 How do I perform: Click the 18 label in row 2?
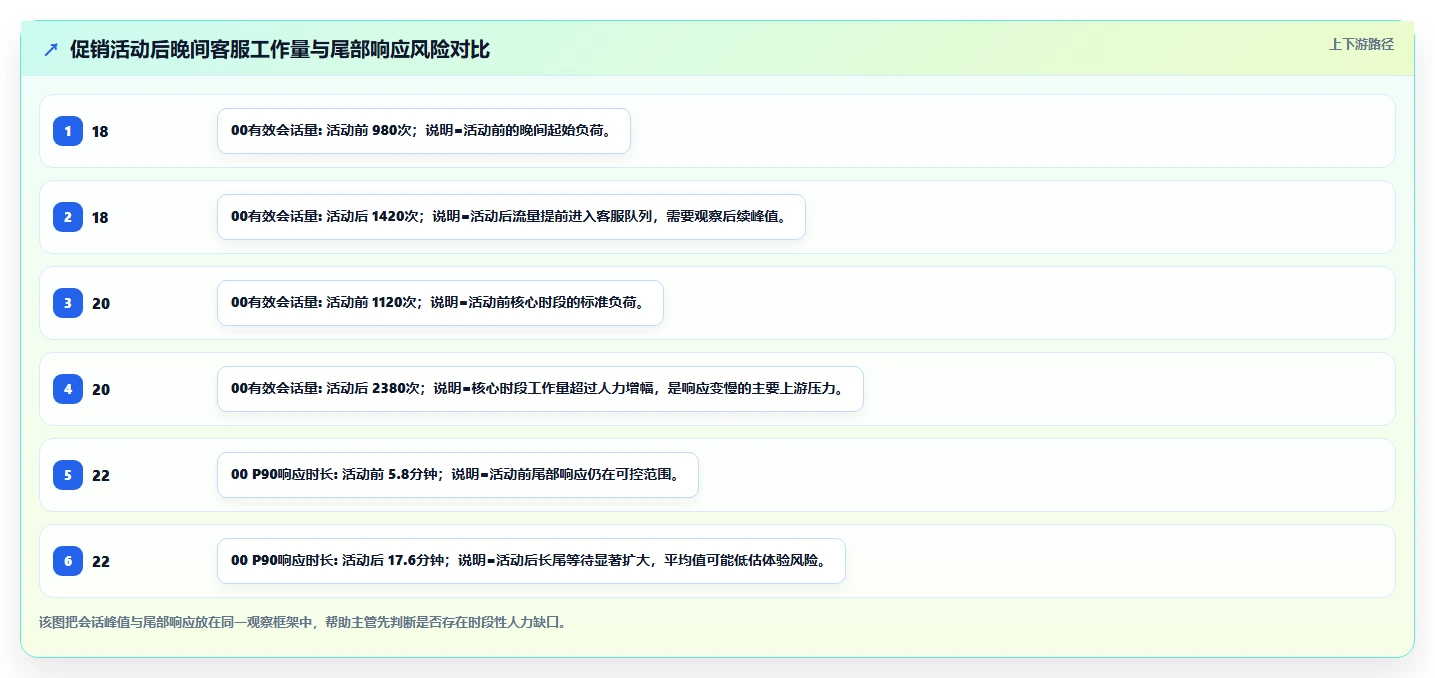coord(100,218)
